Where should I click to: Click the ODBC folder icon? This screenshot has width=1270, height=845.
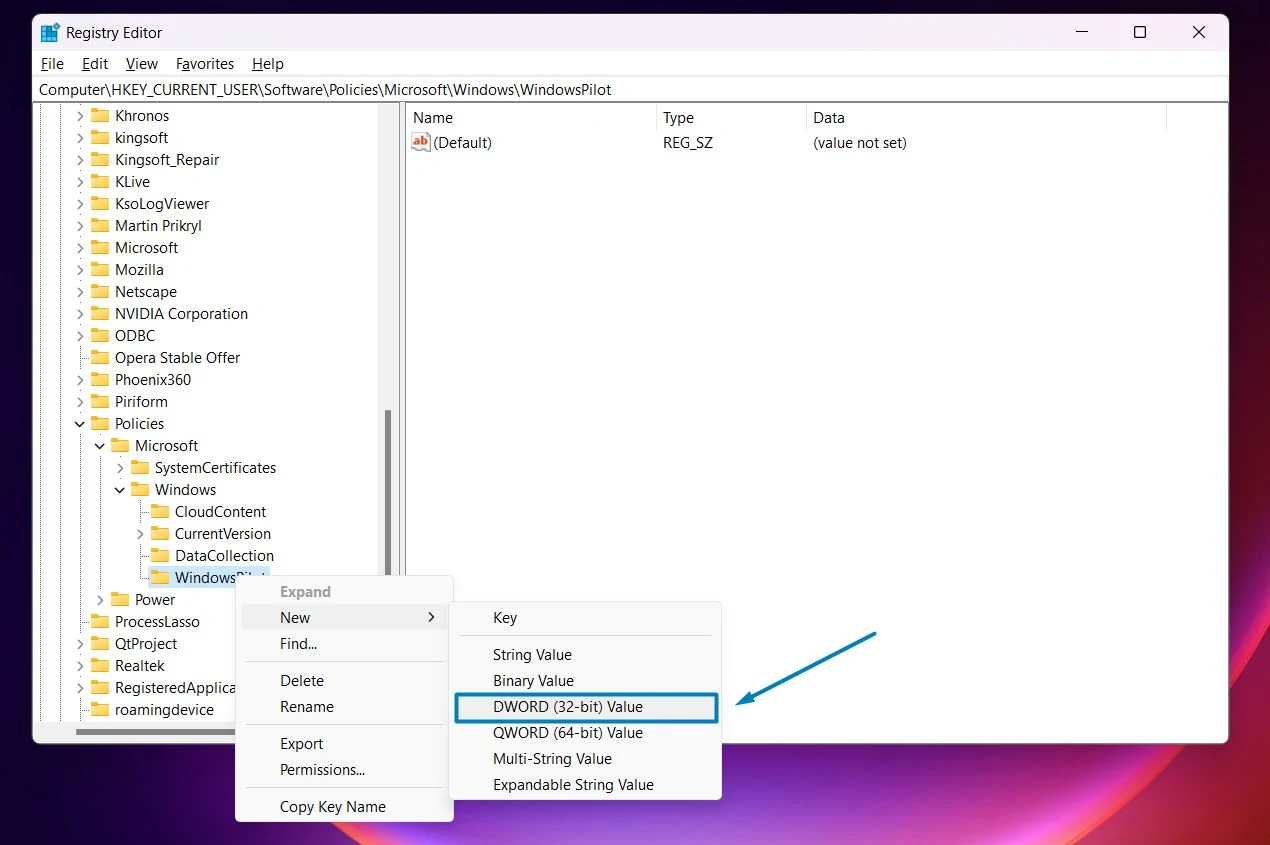point(100,335)
